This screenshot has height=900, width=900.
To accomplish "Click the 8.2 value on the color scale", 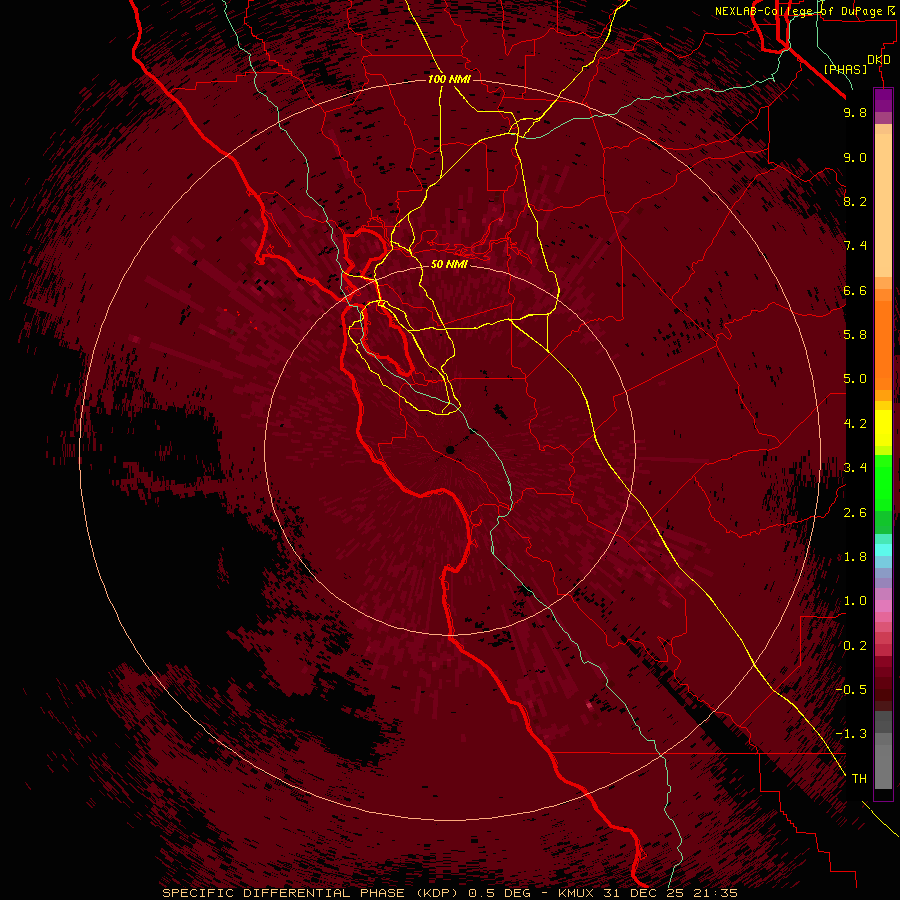I will pyautogui.click(x=855, y=201).
